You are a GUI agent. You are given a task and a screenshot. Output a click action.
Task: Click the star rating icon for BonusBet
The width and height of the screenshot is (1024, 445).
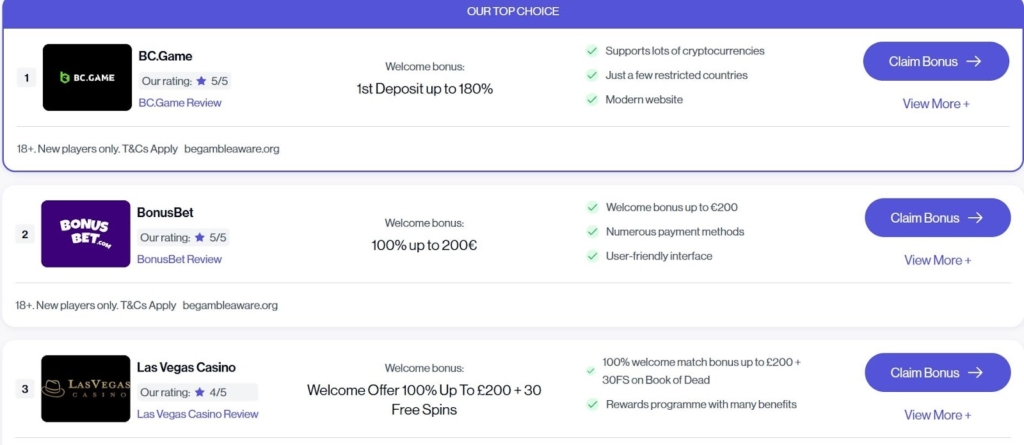(x=200, y=238)
